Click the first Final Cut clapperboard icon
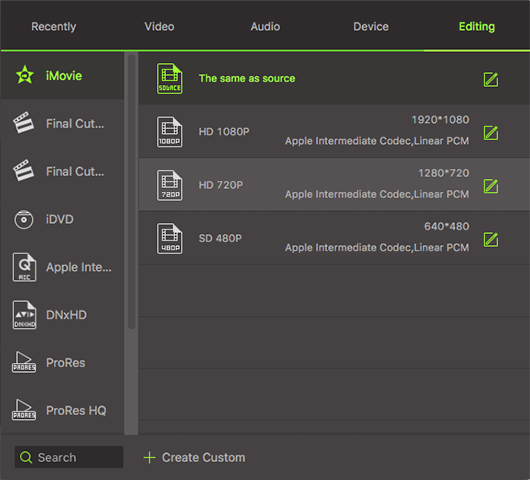 [23, 123]
